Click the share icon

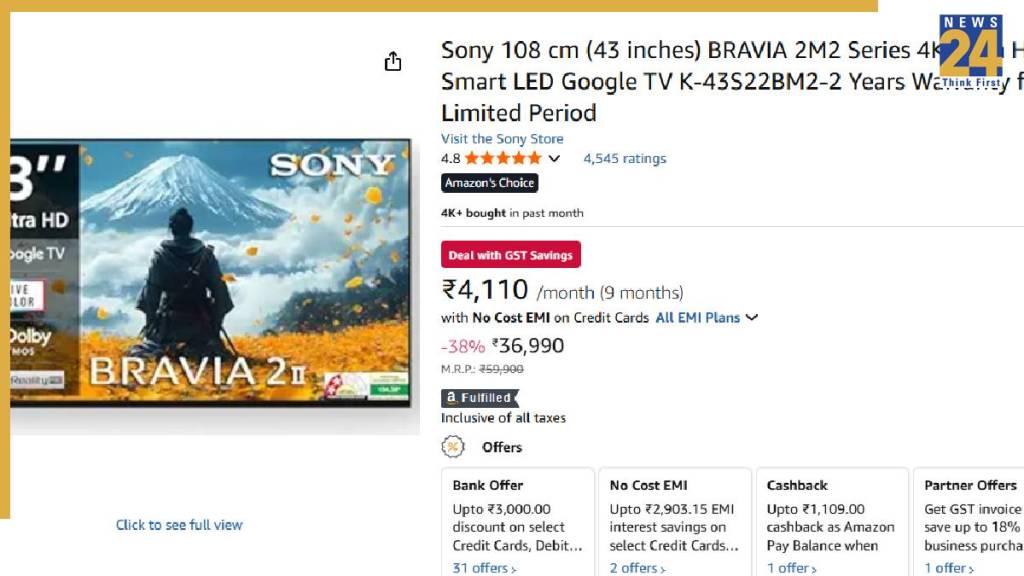pos(393,61)
